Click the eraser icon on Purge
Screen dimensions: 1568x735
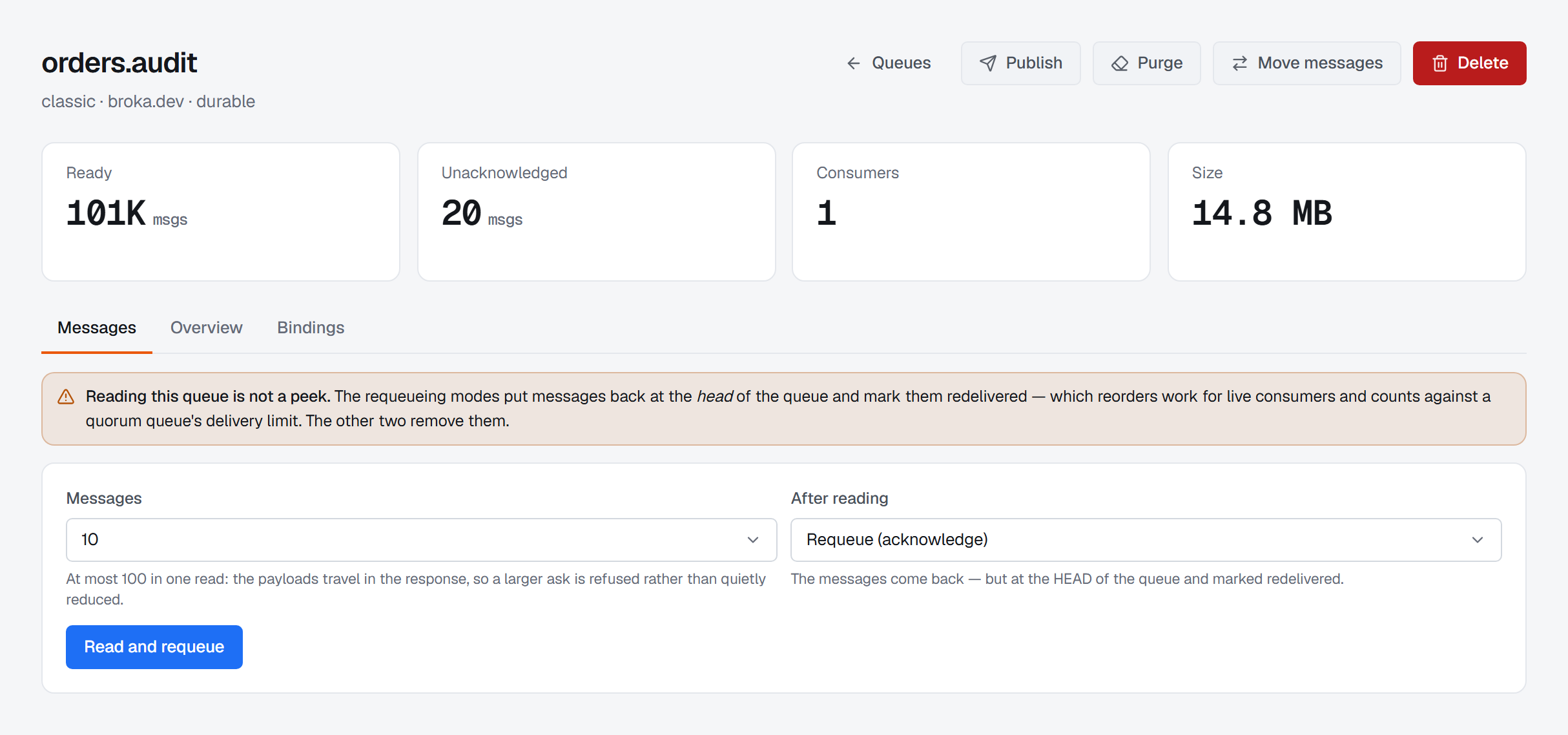(1119, 63)
